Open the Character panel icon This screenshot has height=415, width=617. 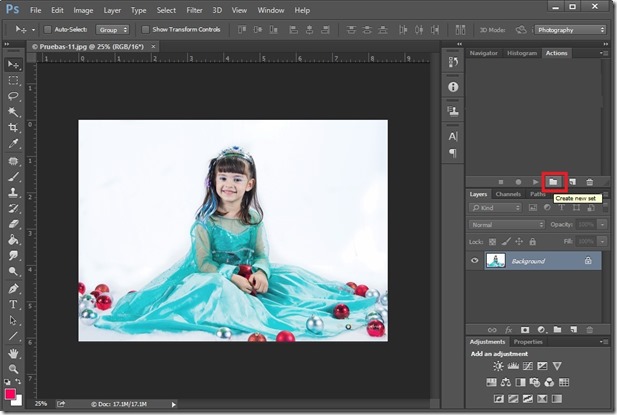click(x=453, y=136)
